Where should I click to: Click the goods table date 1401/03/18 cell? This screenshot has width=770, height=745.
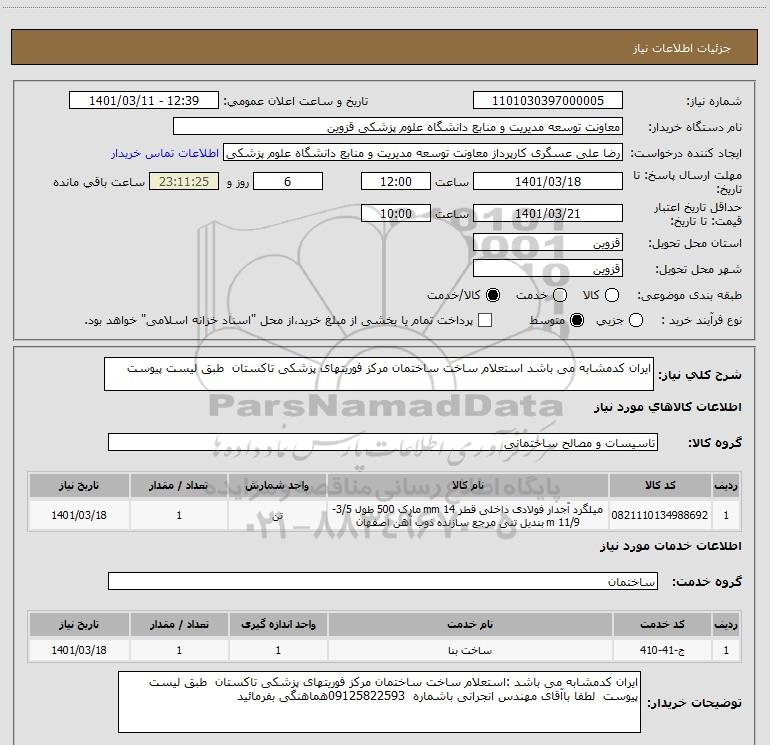point(79,515)
